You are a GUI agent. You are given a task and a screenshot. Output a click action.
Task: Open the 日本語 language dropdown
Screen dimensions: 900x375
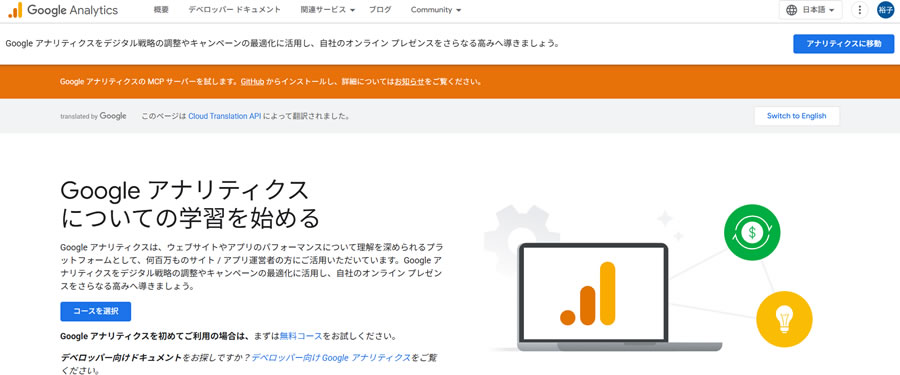coord(810,10)
